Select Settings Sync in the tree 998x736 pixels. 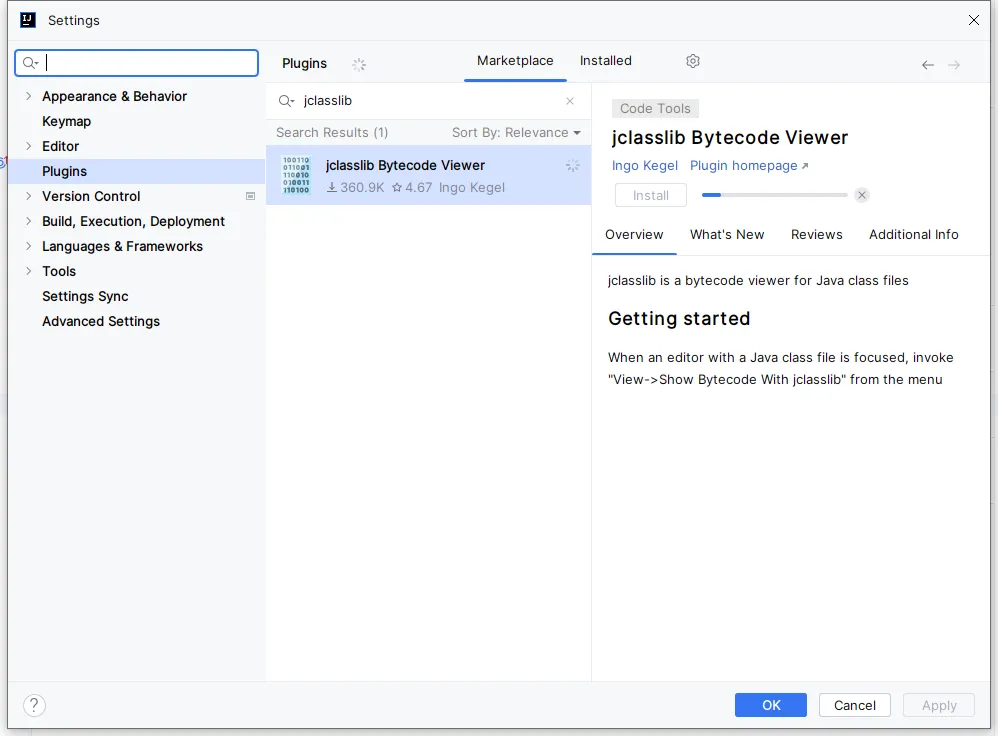[85, 296]
